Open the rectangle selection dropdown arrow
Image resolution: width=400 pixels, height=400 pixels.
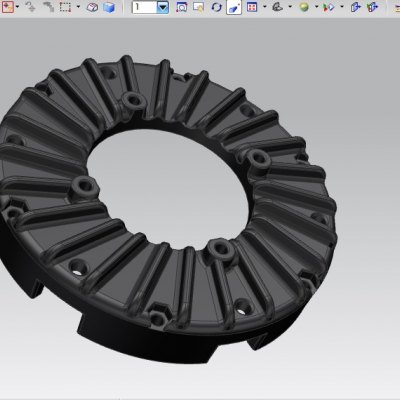[78, 6]
